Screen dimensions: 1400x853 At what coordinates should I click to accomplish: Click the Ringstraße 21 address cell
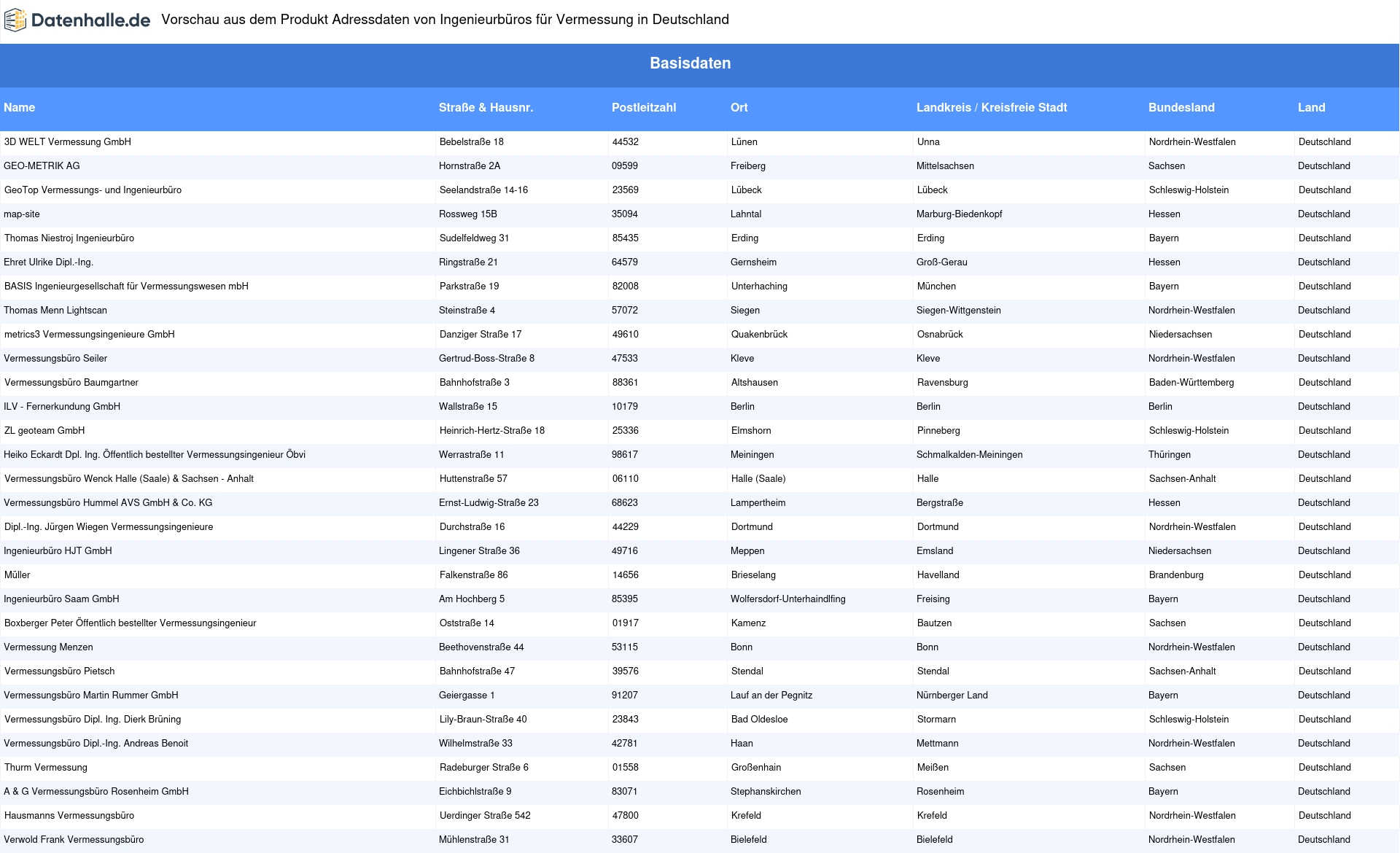coord(468,262)
